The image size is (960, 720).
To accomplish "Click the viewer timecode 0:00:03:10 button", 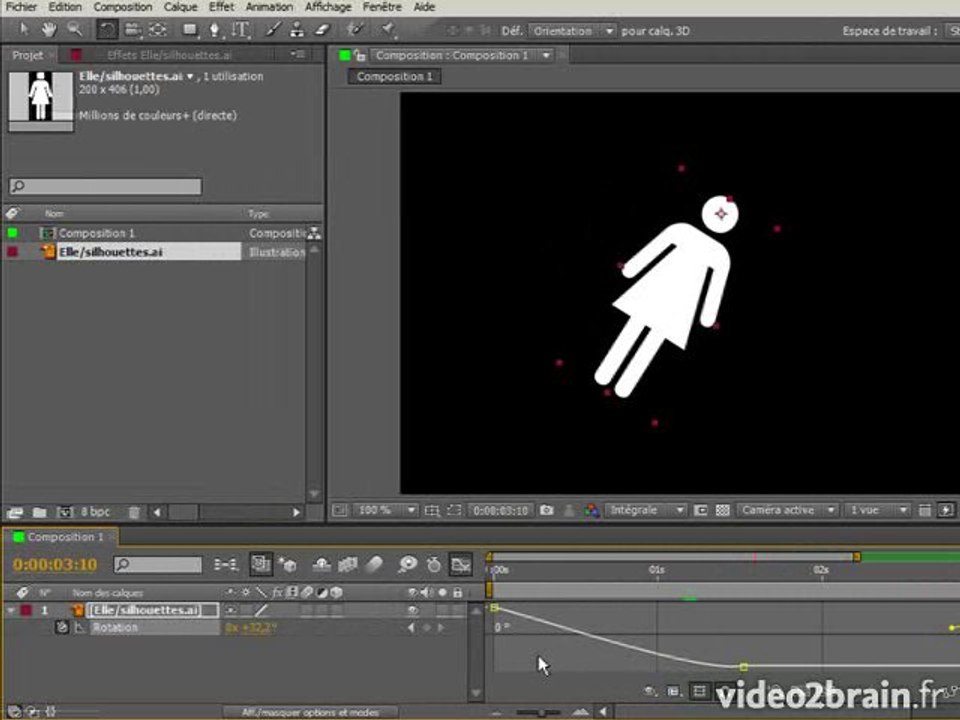I will pos(500,510).
